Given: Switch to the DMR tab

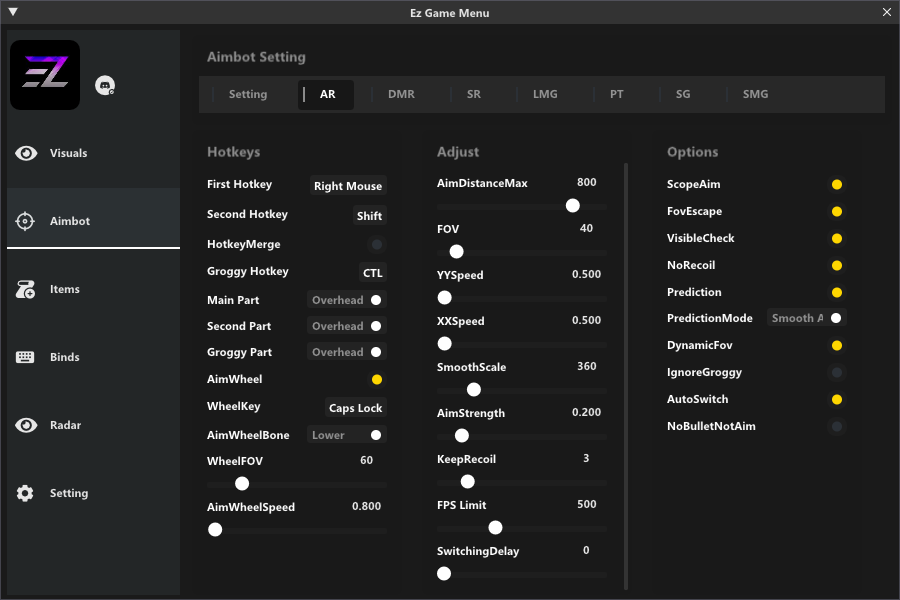Looking at the screenshot, I should pyautogui.click(x=401, y=94).
